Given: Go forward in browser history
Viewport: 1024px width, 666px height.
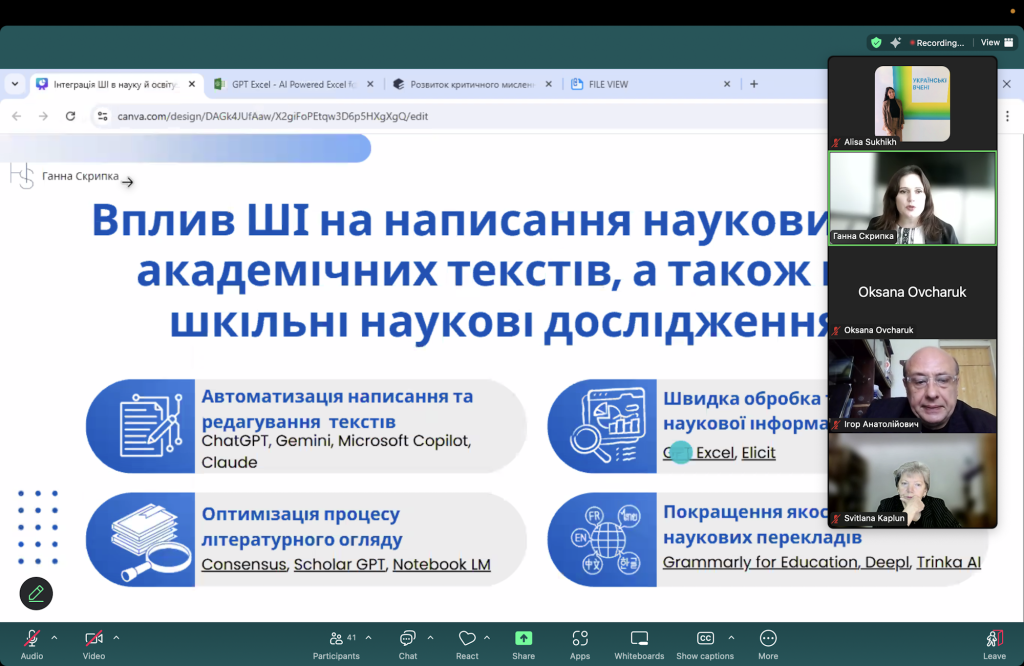Looking at the screenshot, I should click(43, 116).
